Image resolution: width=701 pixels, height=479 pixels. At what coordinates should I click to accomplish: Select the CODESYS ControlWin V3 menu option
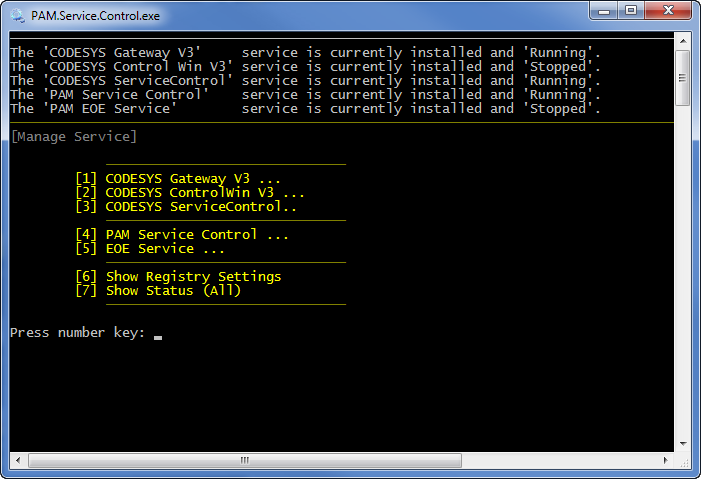(190, 193)
